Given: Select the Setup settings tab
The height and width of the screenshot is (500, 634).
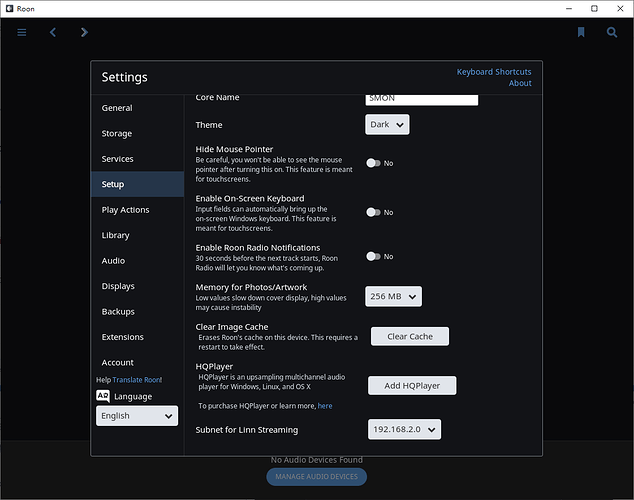Looking at the screenshot, I should pos(137,184).
